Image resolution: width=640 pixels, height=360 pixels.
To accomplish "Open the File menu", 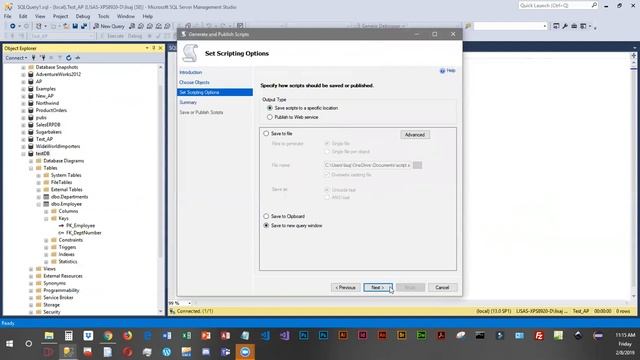I will [x=7, y=16].
